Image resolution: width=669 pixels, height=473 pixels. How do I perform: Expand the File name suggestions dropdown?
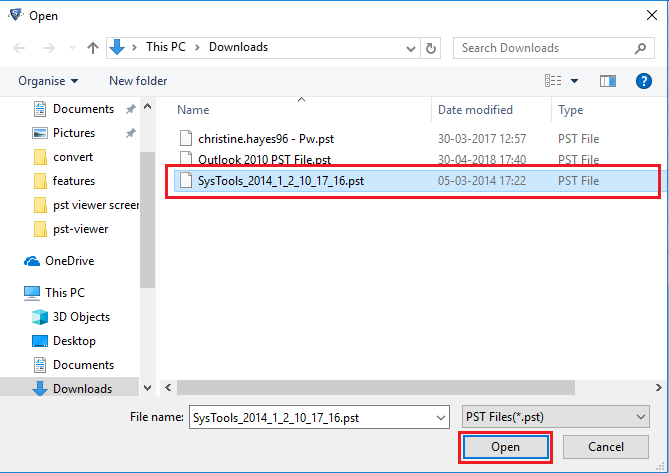[x=441, y=417]
